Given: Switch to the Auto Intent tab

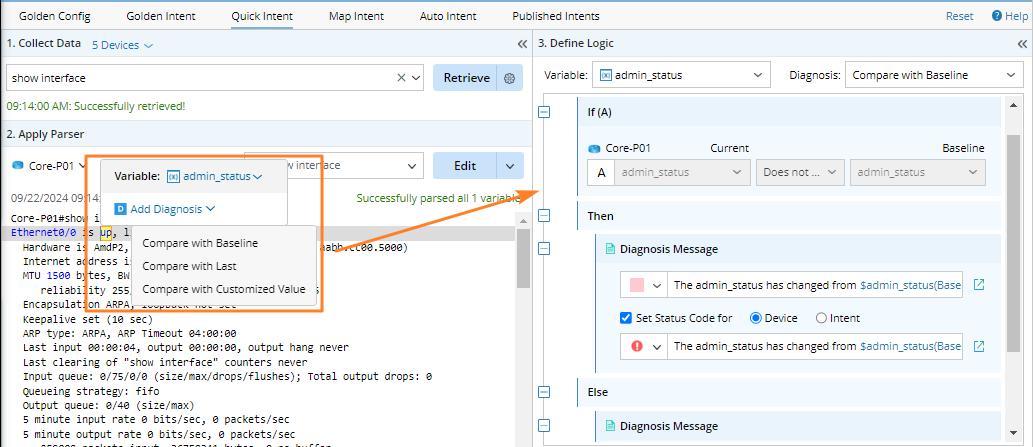Looking at the screenshot, I should point(448,16).
